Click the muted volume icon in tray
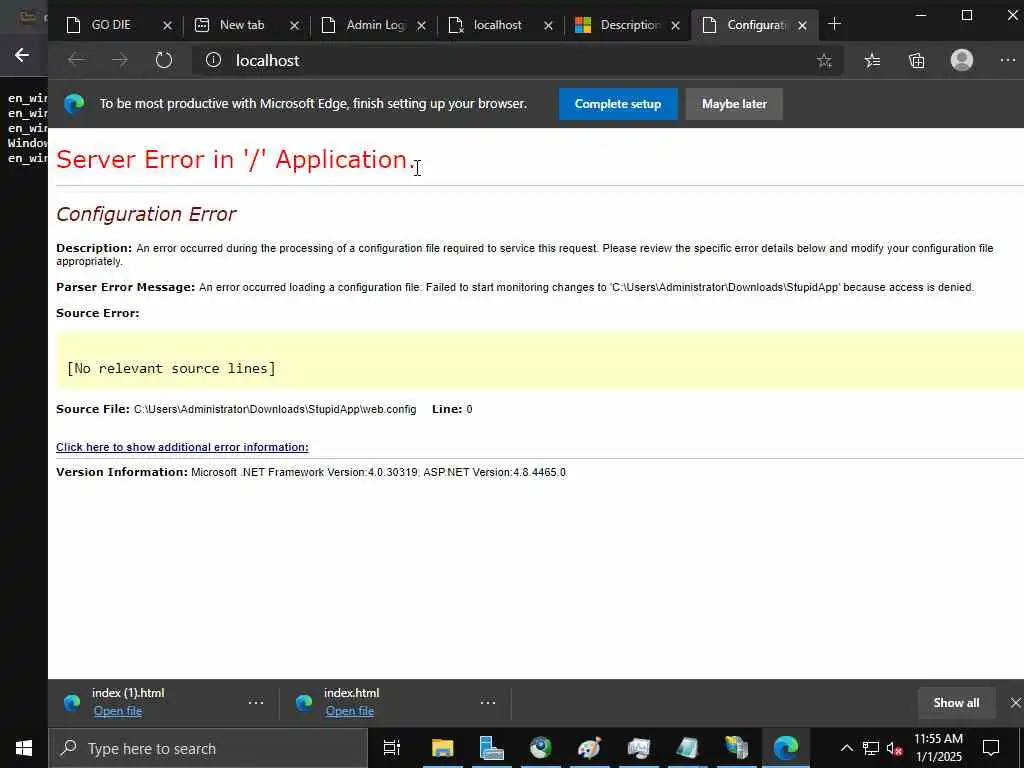The image size is (1024, 768). point(894,748)
